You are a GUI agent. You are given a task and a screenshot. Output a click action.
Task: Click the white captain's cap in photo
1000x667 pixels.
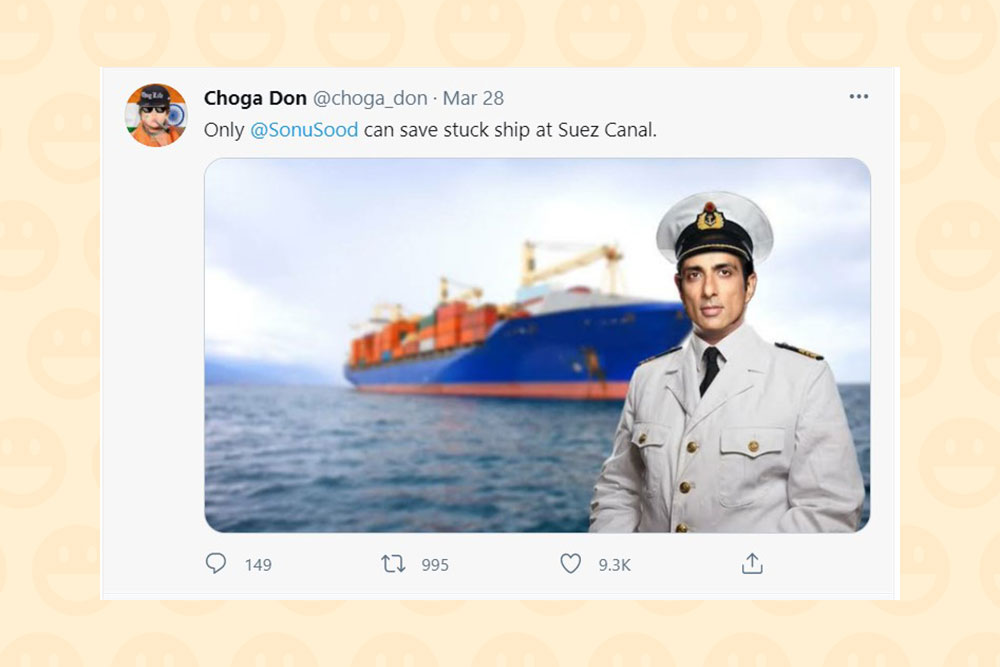[x=714, y=226]
